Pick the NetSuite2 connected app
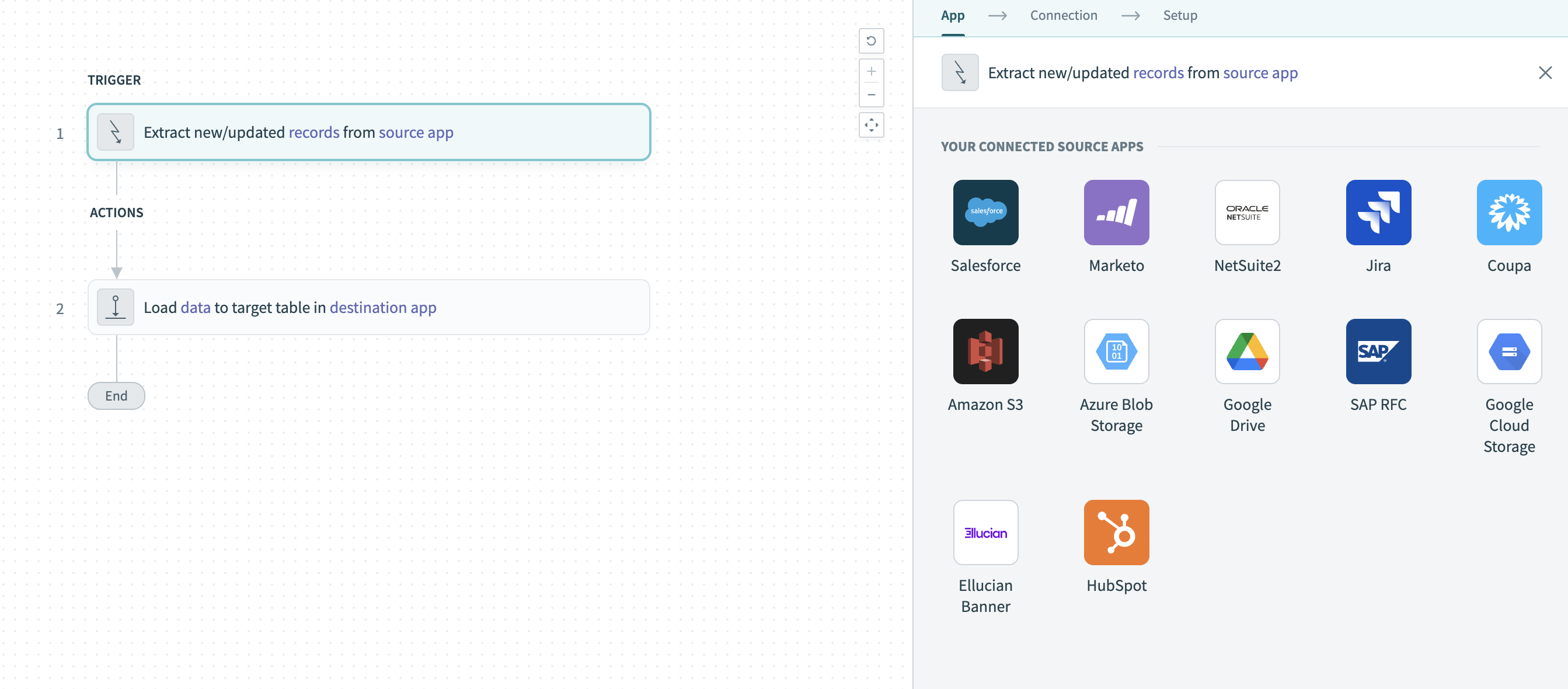The height and width of the screenshot is (689, 1568). tap(1246, 225)
